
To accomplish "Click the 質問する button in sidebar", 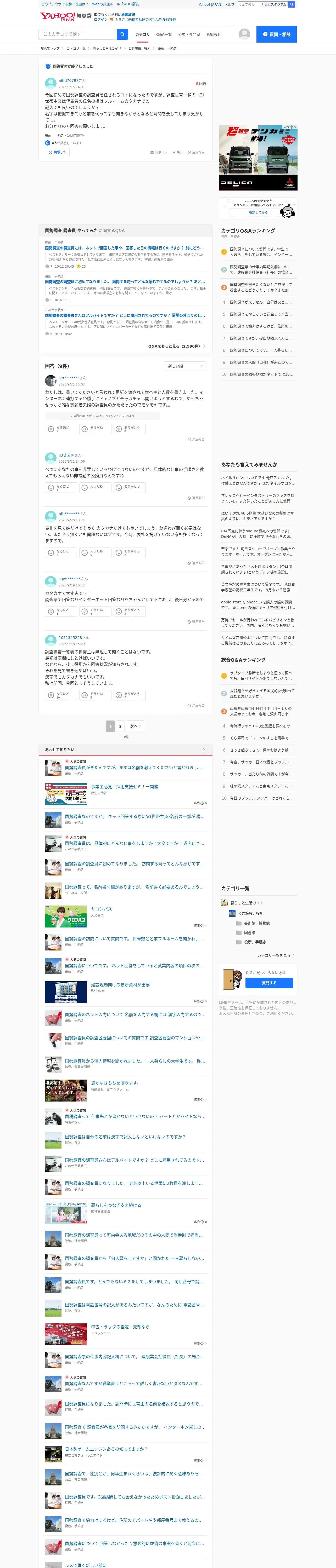I will click(269, 983).
